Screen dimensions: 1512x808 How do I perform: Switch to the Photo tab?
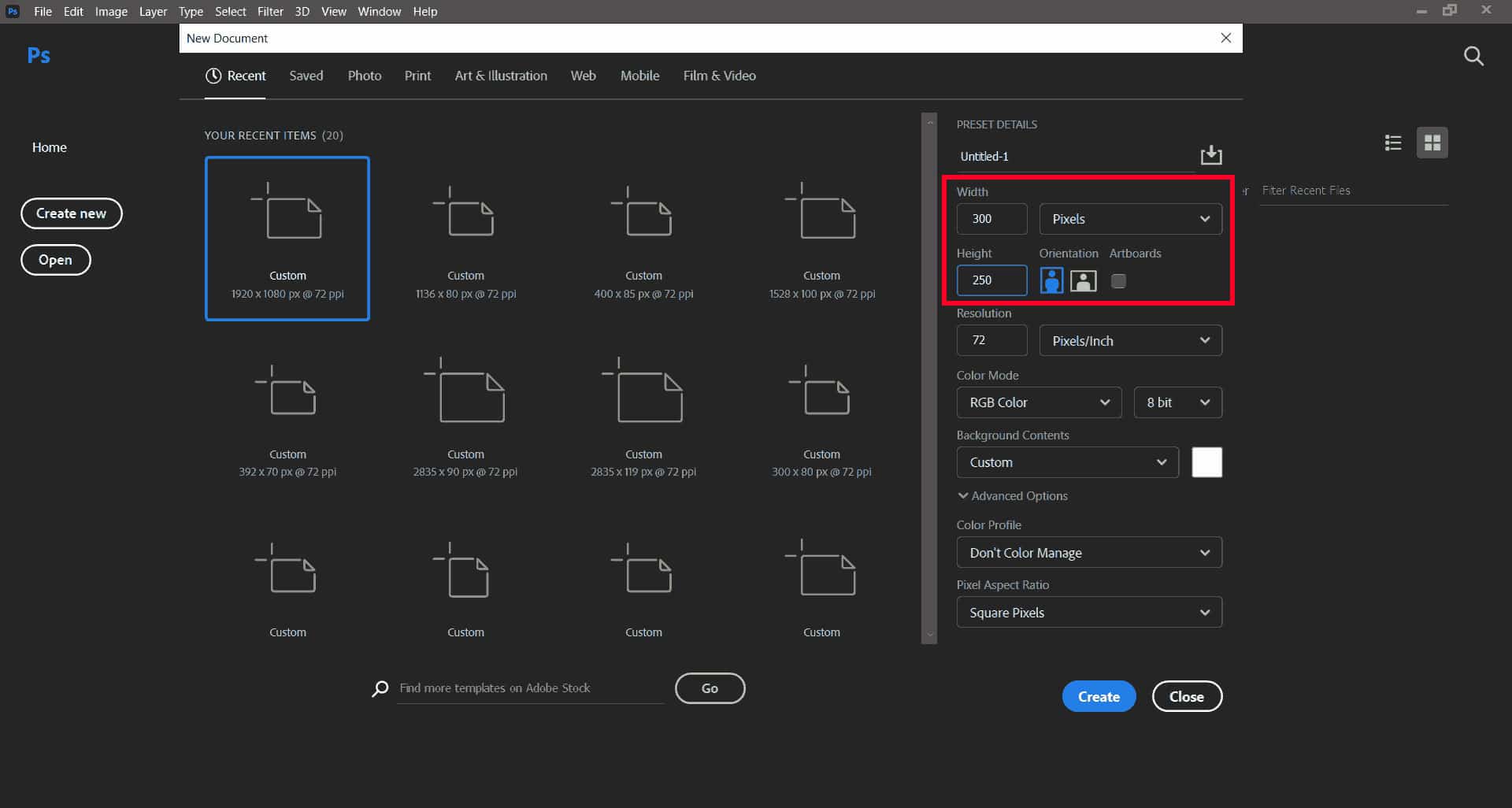tap(365, 76)
